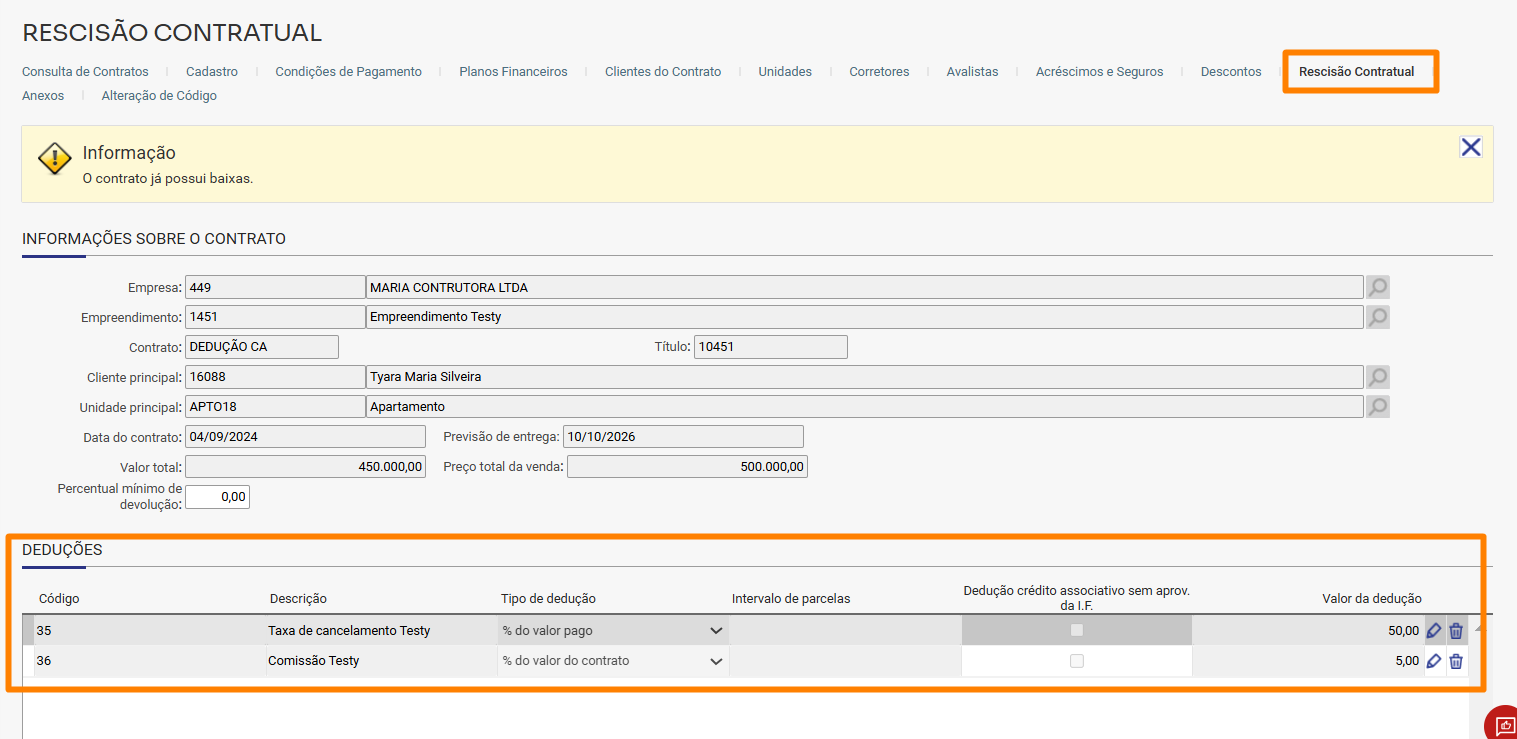Open Alteração de Código tab

point(159,96)
